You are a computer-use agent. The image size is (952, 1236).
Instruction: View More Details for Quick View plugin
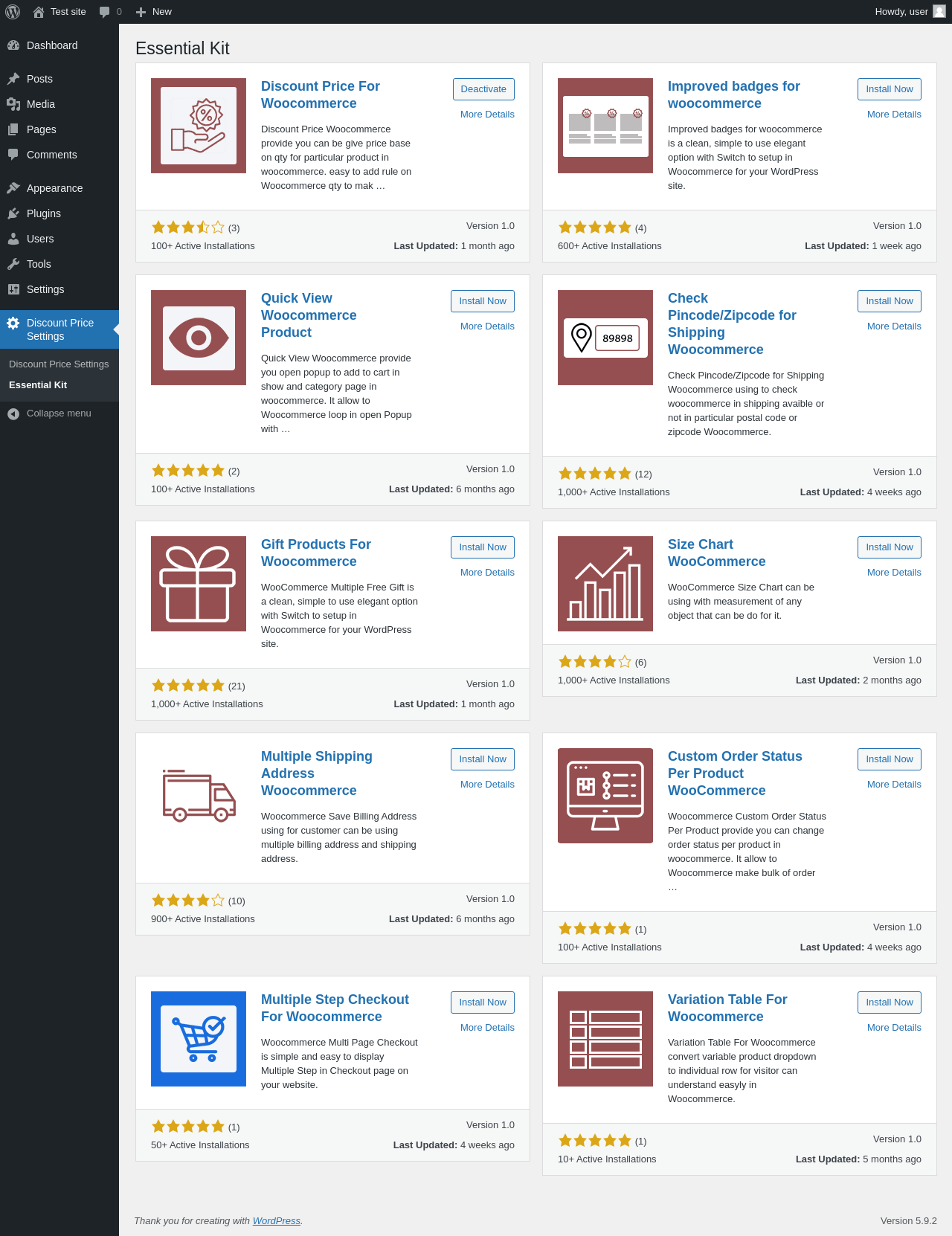tap(487, 326)
